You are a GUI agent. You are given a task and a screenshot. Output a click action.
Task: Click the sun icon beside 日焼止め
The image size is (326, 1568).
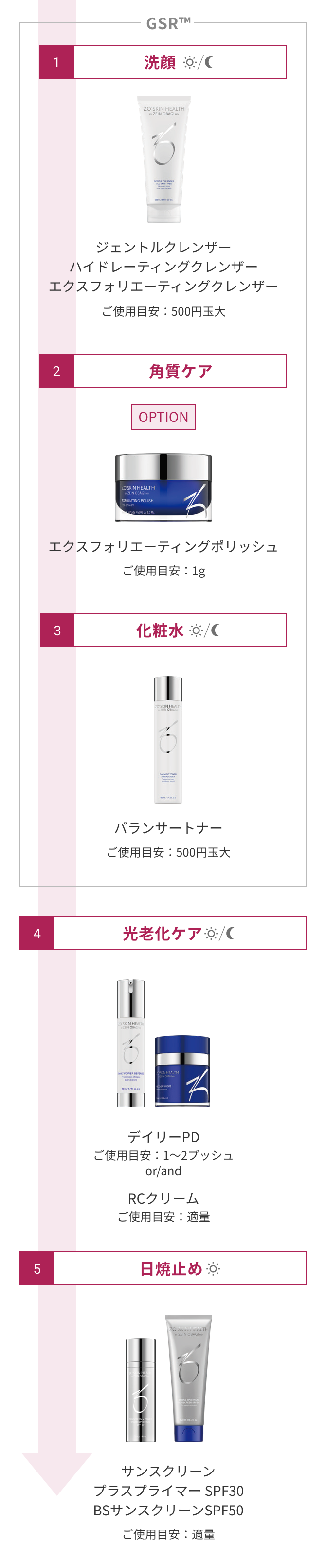tap(213, 1269)
